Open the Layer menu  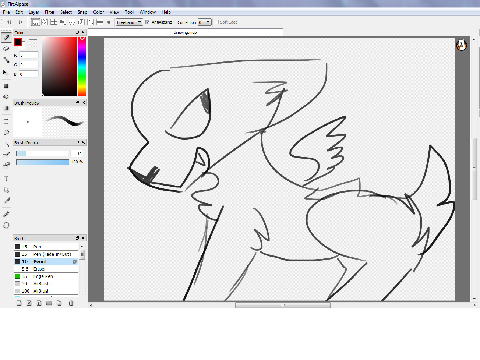point(34,12)
